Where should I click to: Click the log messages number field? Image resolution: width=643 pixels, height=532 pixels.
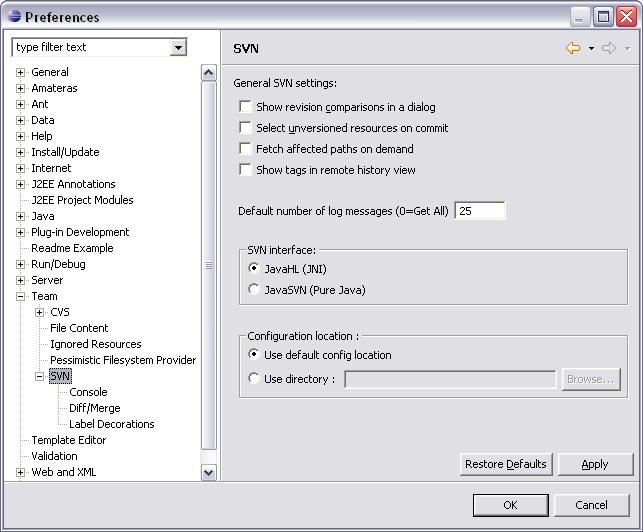(480, 211)
